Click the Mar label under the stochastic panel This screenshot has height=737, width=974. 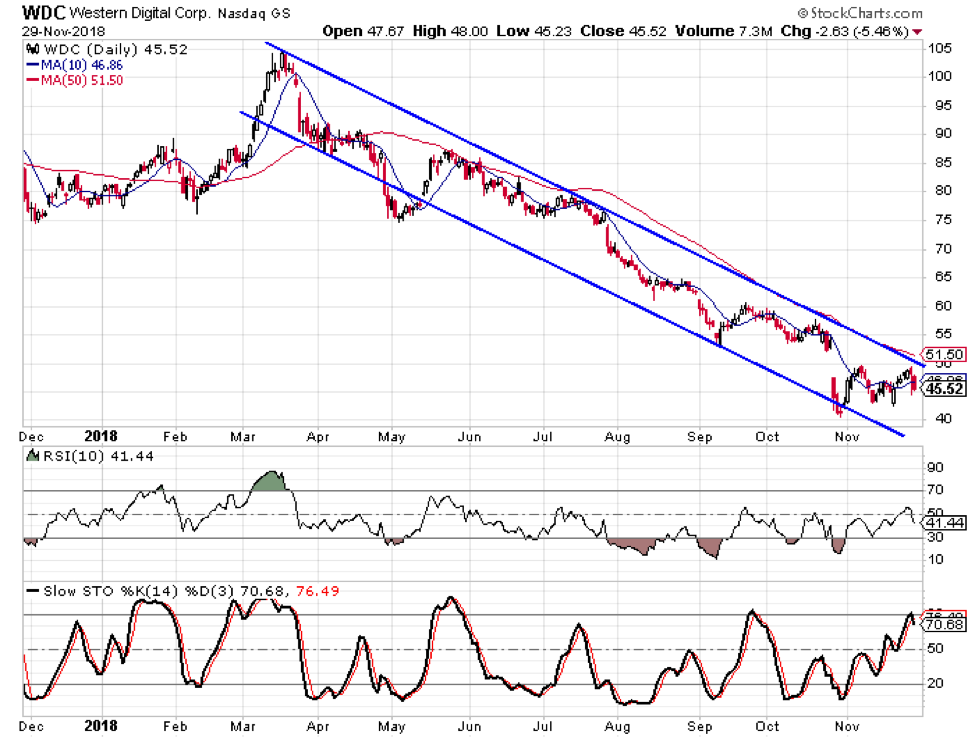[243, 726]
